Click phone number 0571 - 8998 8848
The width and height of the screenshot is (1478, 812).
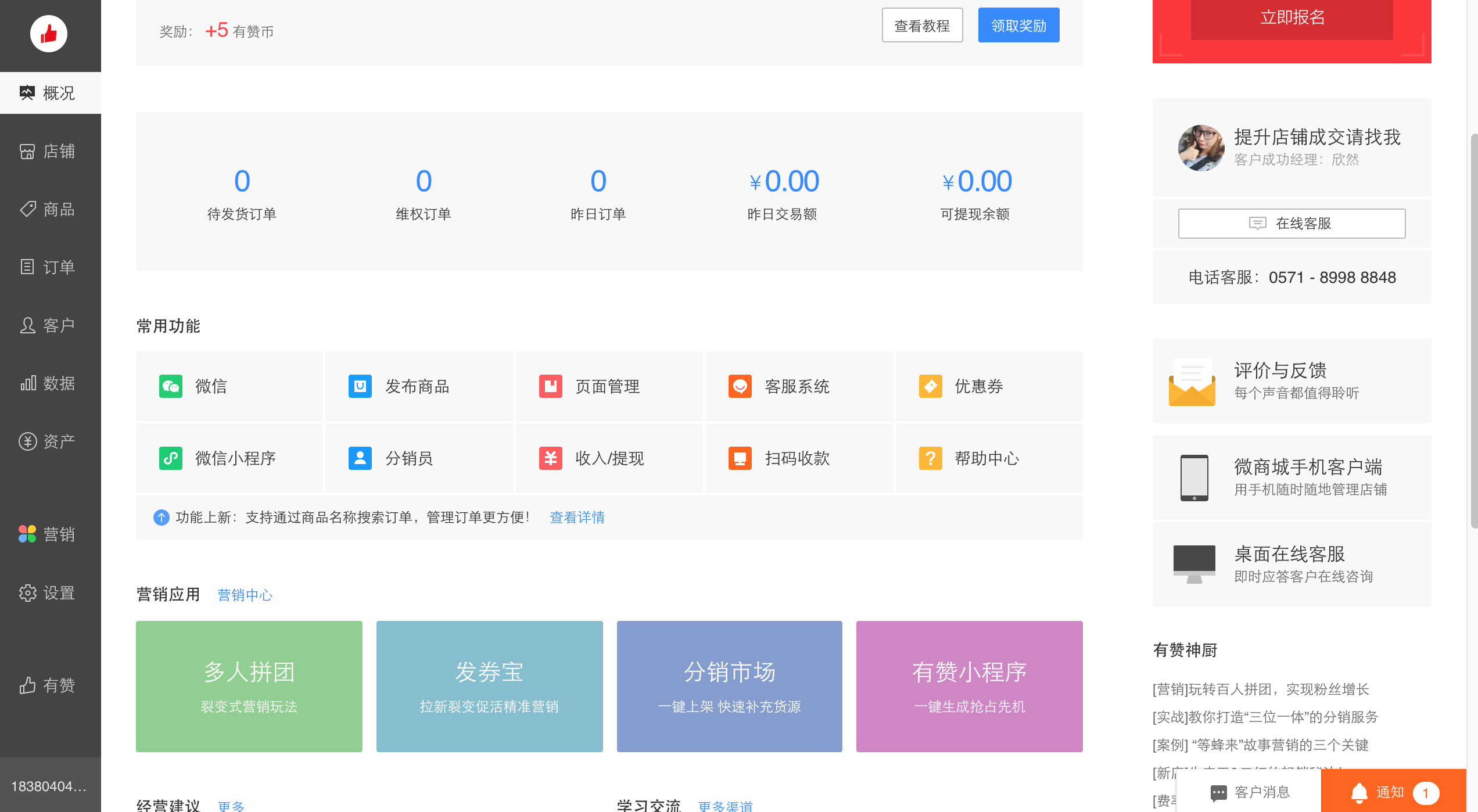[x=1332, y=278]
